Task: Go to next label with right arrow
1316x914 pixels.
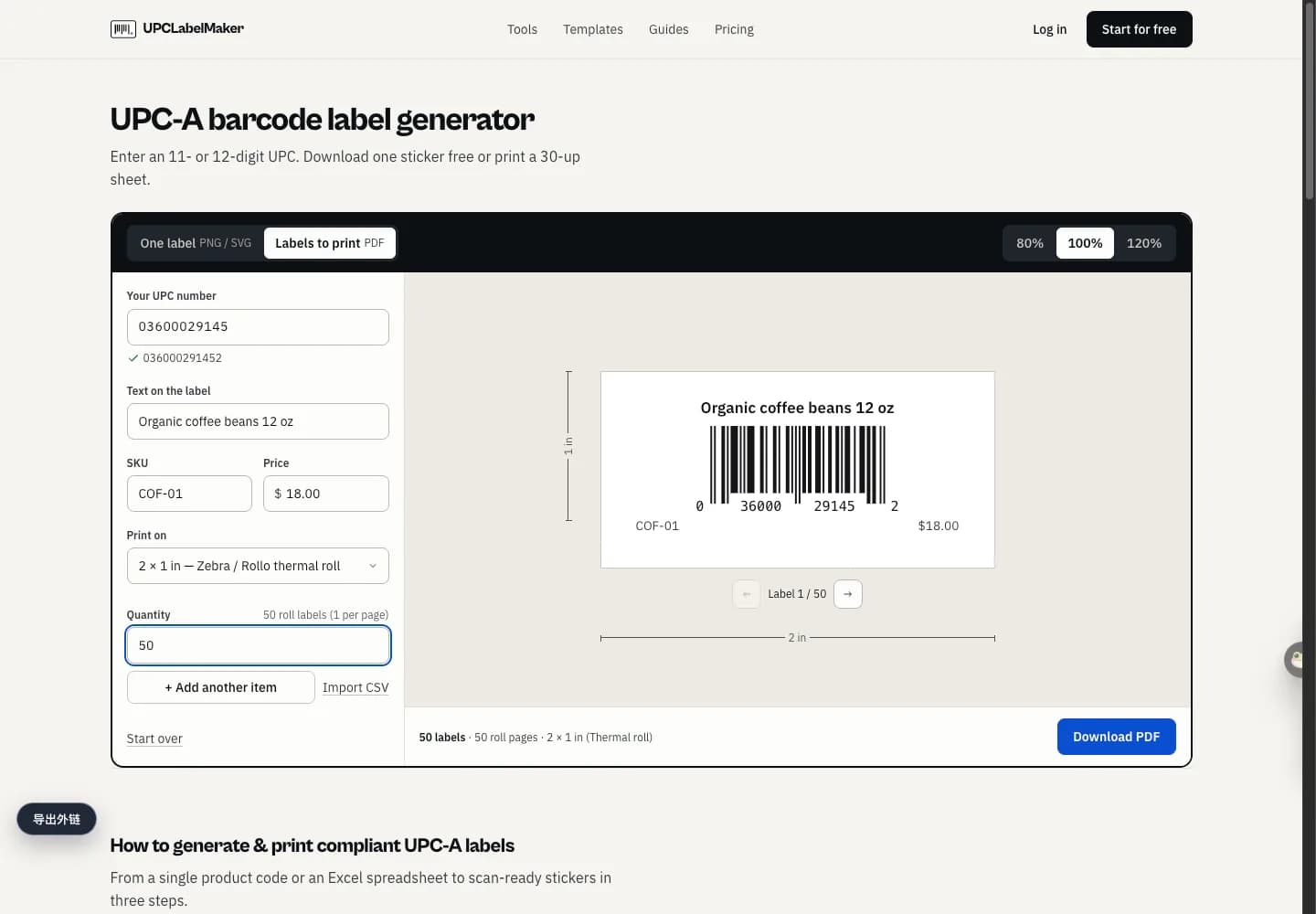Action: tap(848, 594)
